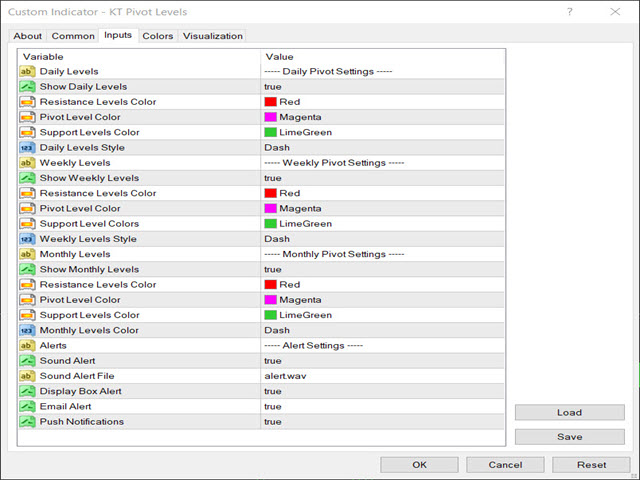
Task: Open Daily Levels Style Dash dropdown
Action: (382, 147)
